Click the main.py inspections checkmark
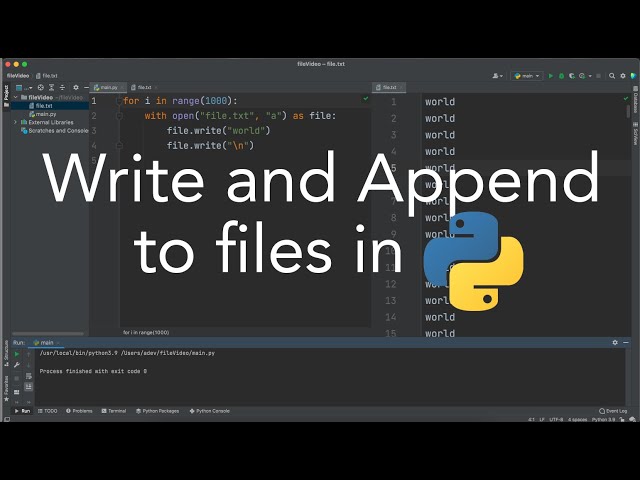This screenshot has width=640, height=480. (366, 98)
